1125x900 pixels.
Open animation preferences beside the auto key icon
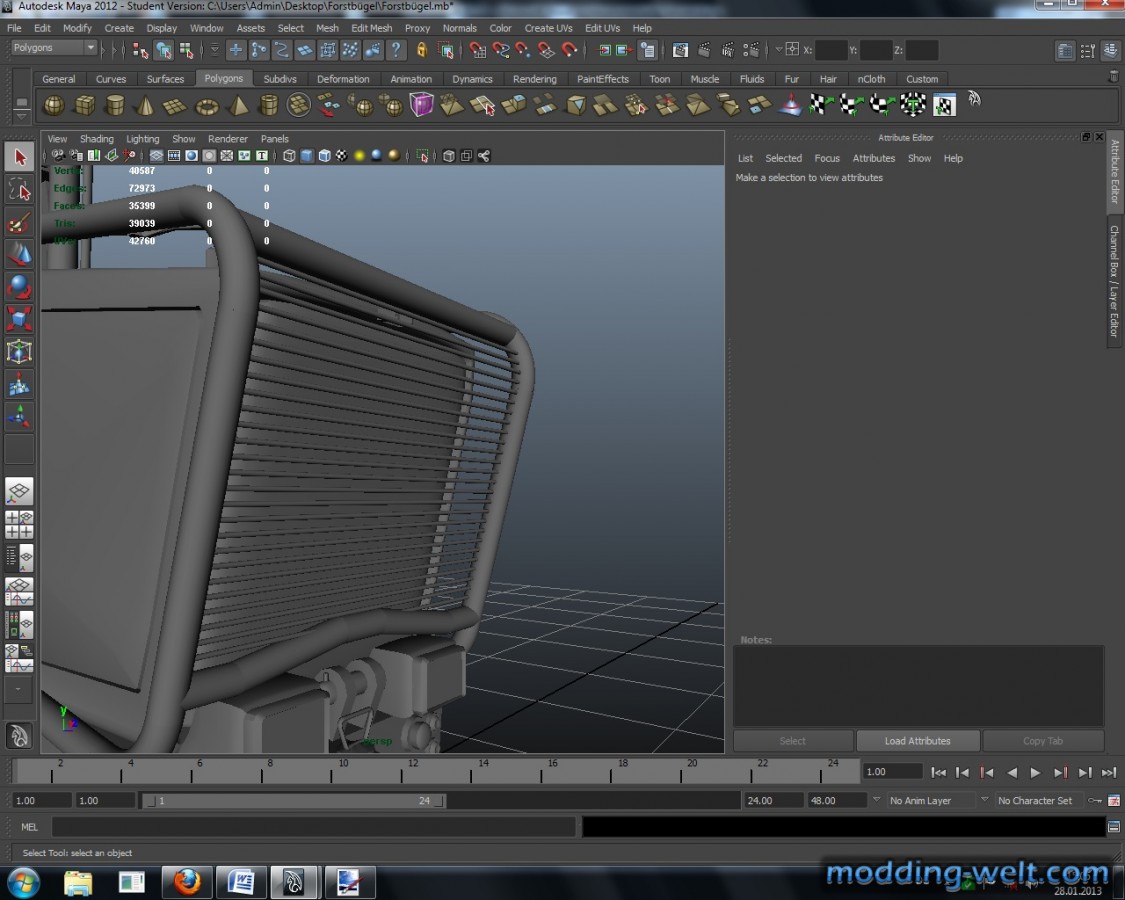(x=1114, y=800)
